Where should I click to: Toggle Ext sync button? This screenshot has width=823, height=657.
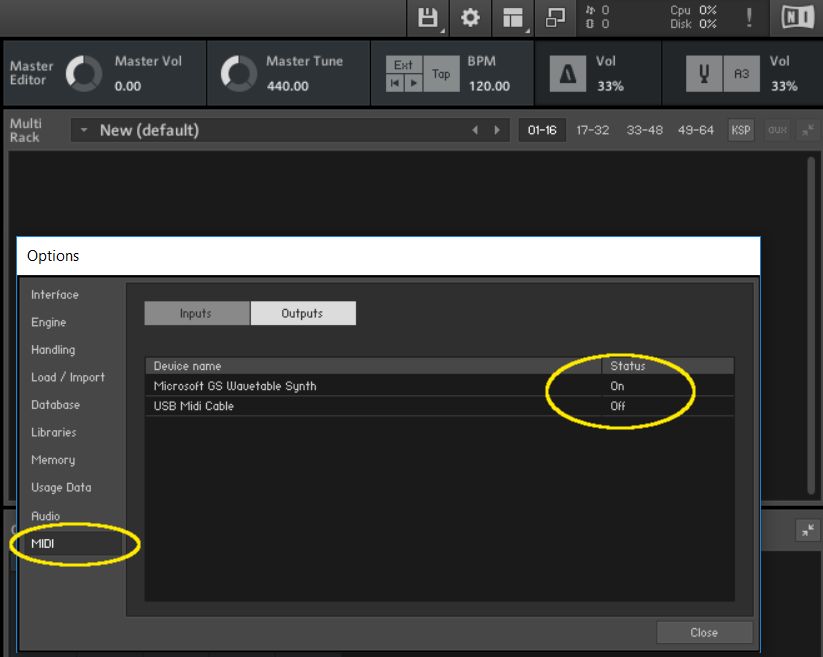click(x=404, y=65)
